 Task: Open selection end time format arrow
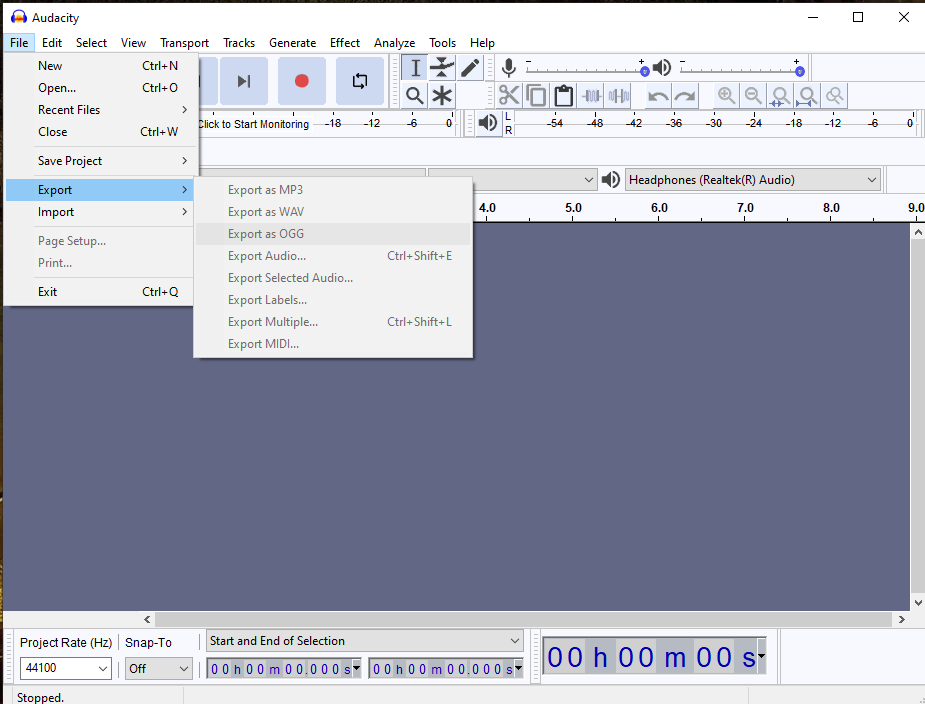[519, 668]
